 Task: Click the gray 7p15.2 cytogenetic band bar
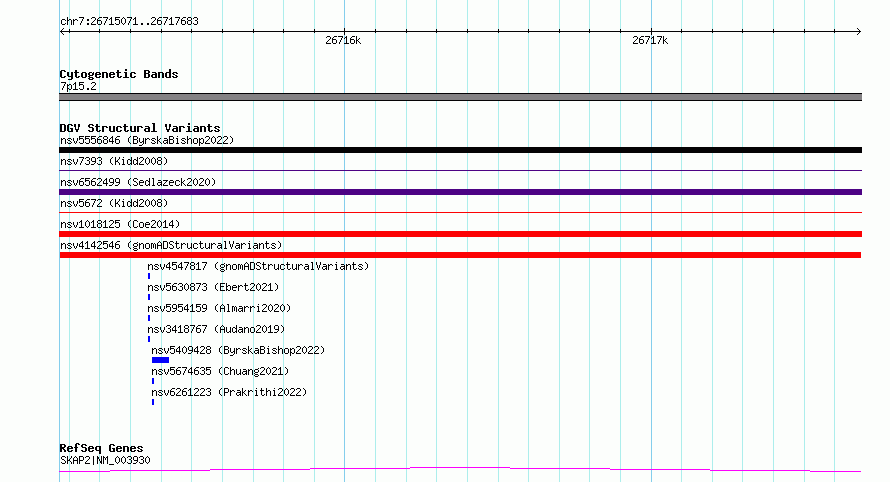tap(460, 97)
